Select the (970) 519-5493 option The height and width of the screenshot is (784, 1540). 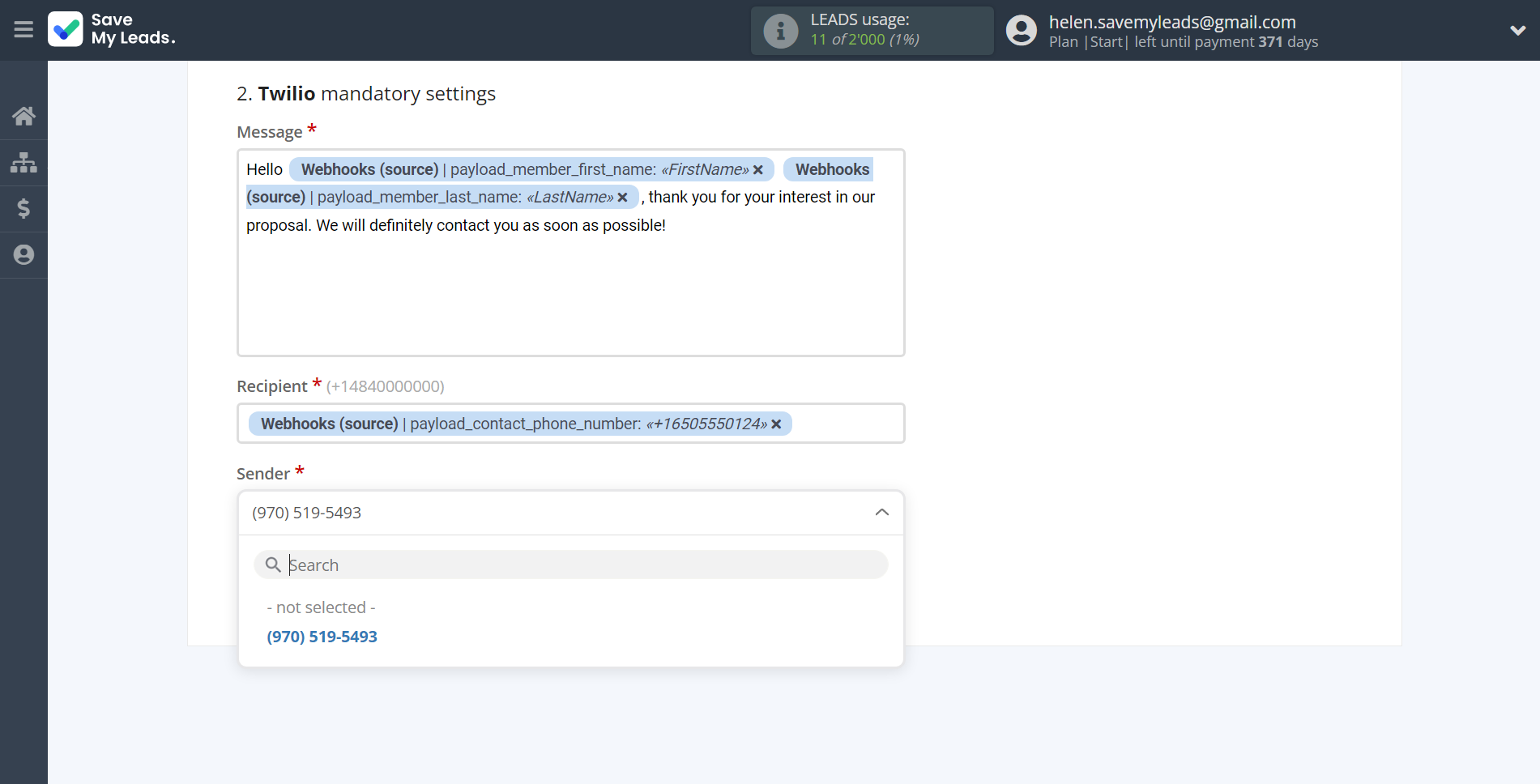tap(322, 637)
